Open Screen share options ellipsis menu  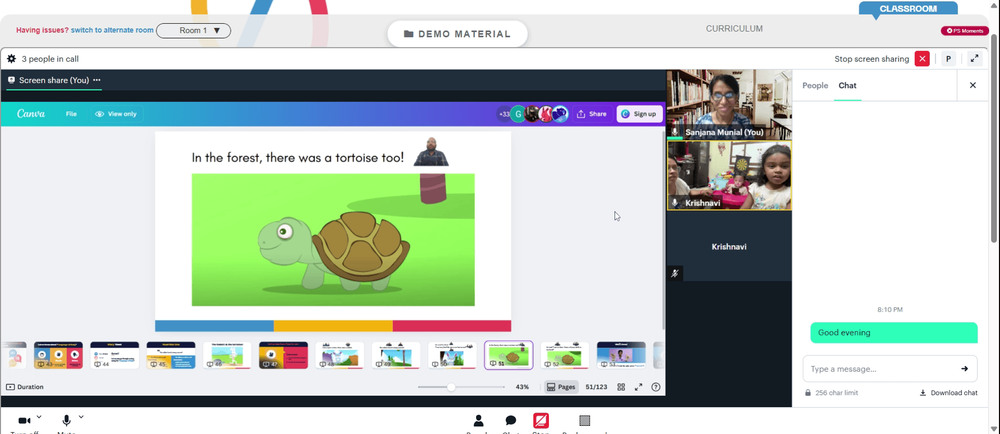[x=97, y=80]
